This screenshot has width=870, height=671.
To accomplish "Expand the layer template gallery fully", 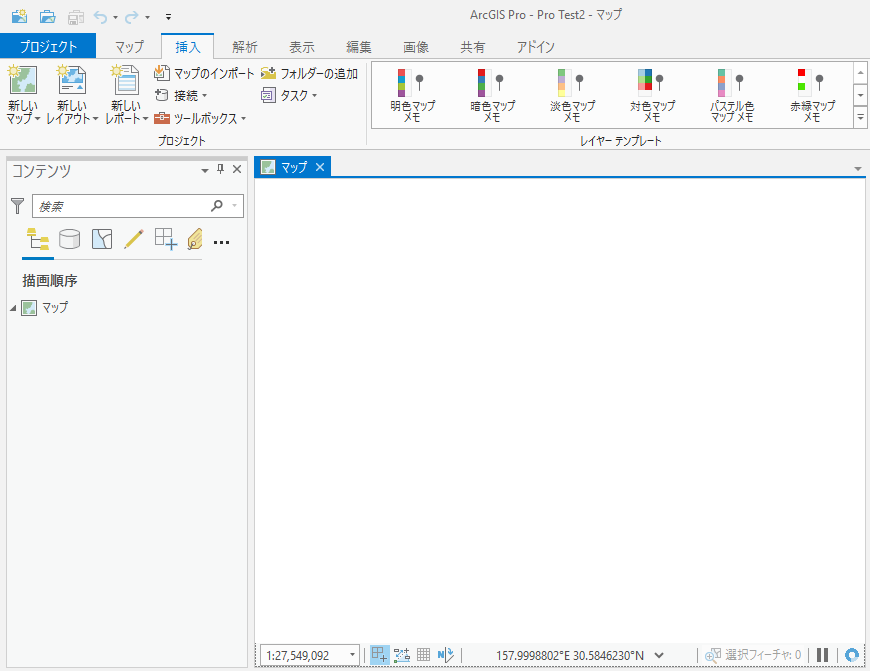I will [x=861, y=118].
